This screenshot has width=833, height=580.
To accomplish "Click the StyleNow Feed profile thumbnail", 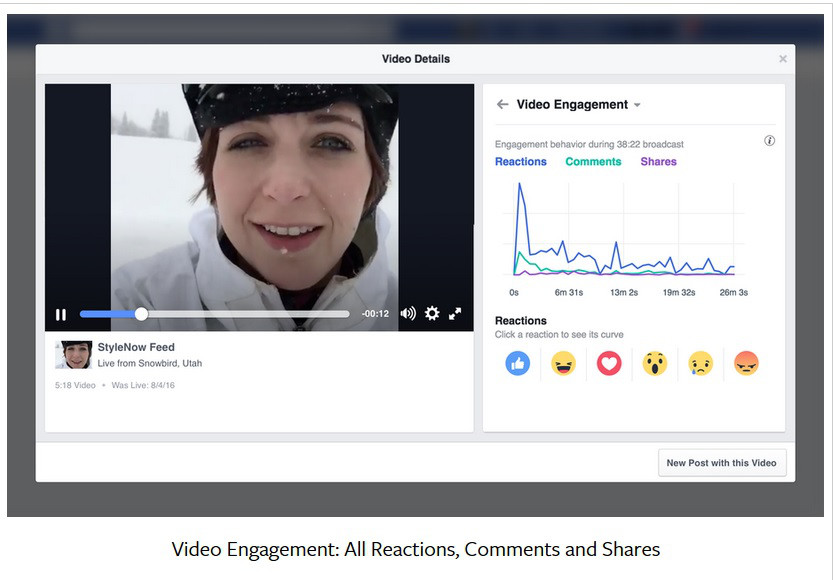I will (73, 355).
